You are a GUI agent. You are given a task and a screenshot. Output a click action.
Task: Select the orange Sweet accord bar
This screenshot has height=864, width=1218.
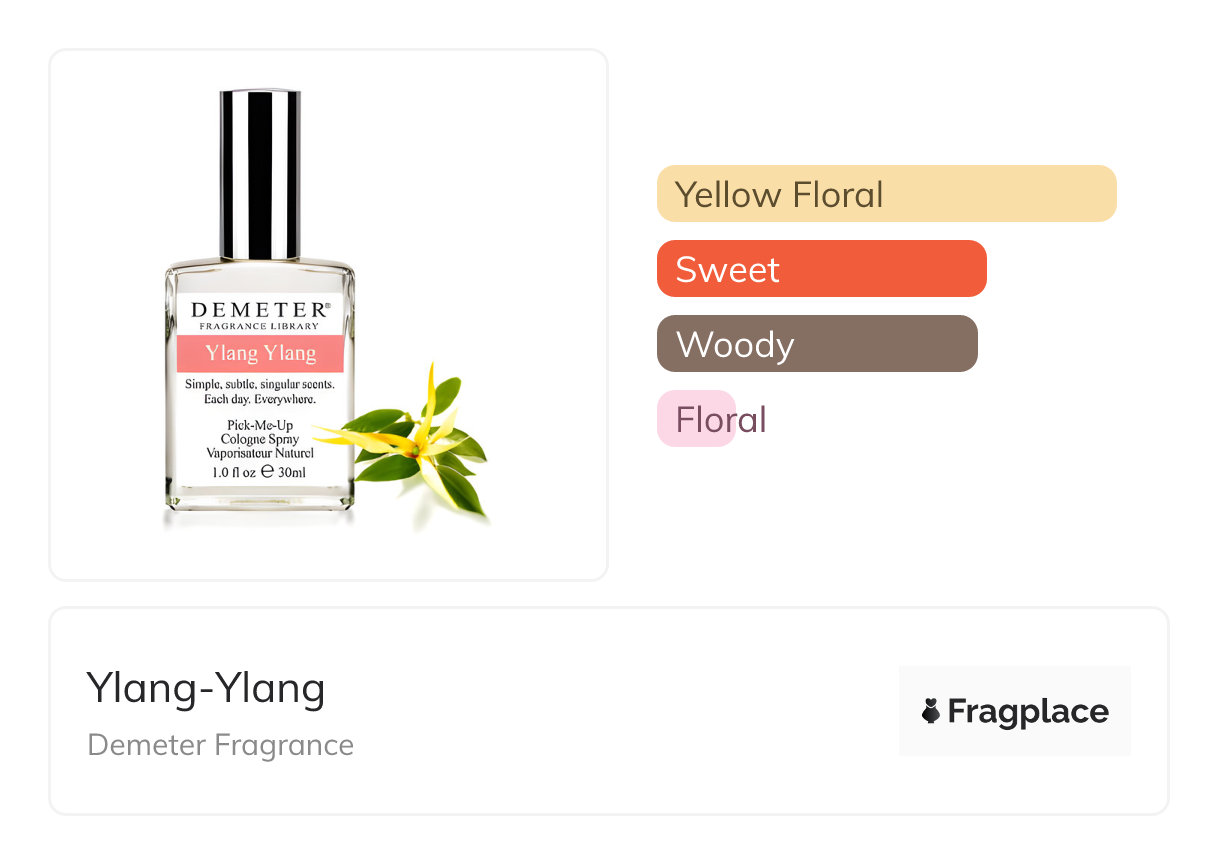(821, 269)
